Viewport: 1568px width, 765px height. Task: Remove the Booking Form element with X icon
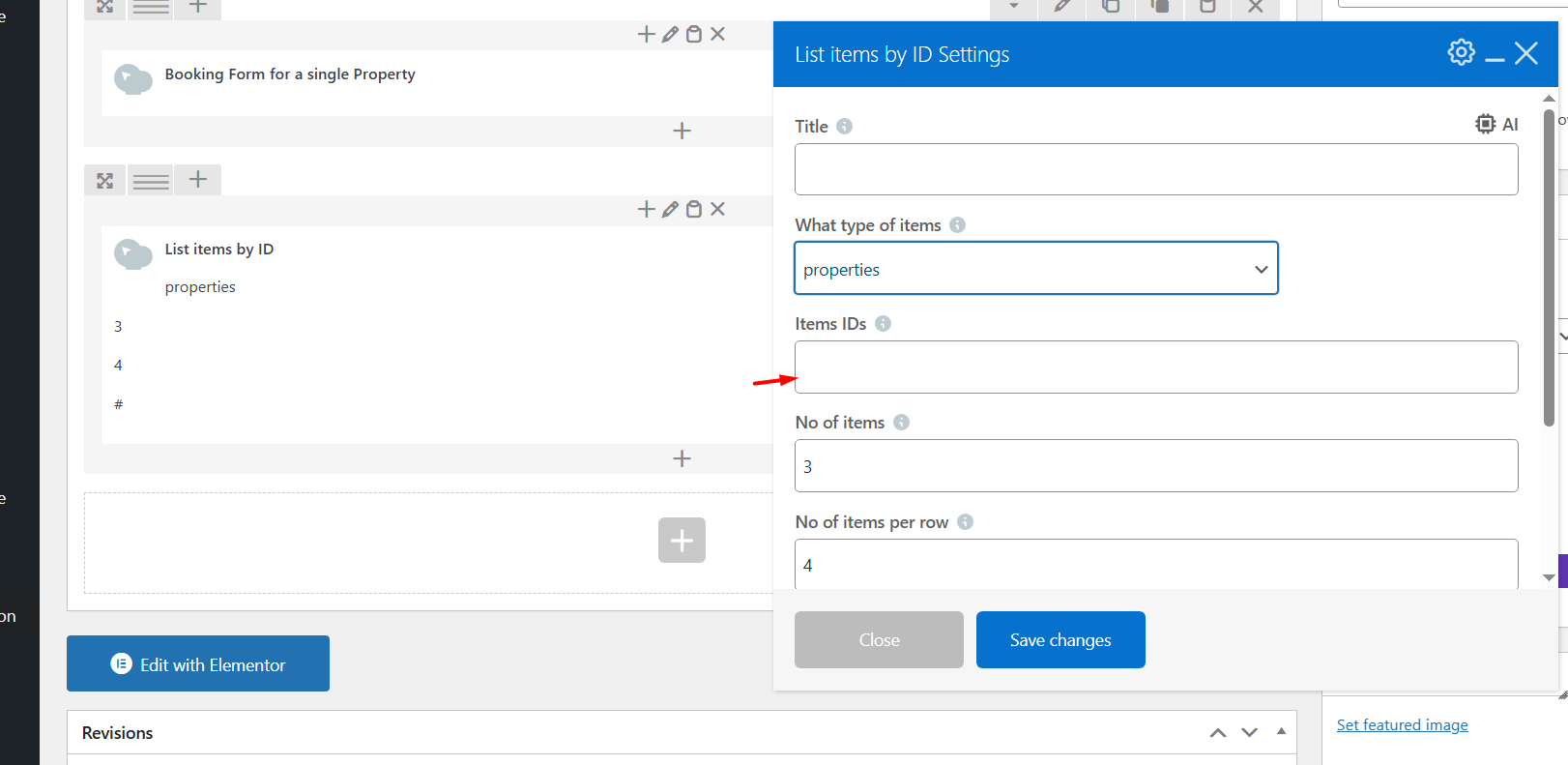pos(717,35)
